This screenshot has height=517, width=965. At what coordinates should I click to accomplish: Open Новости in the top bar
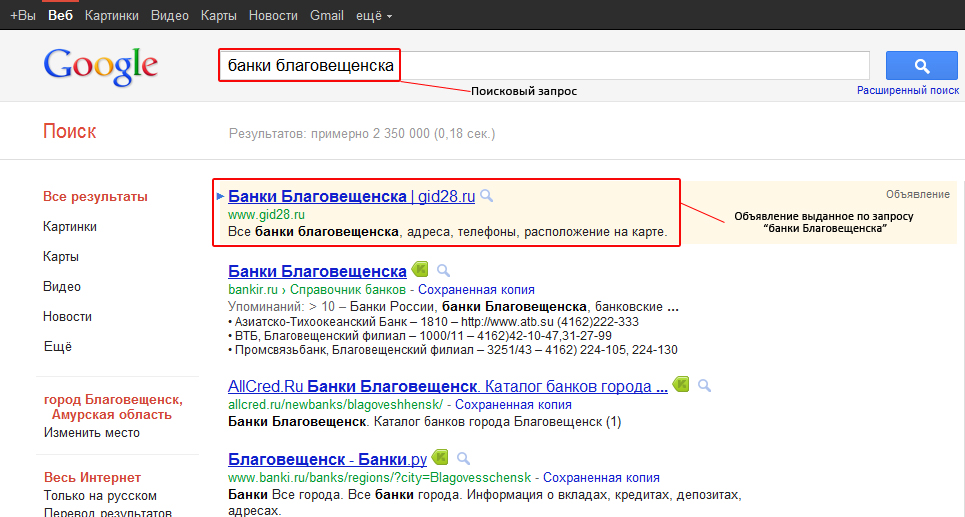point(273,15)
